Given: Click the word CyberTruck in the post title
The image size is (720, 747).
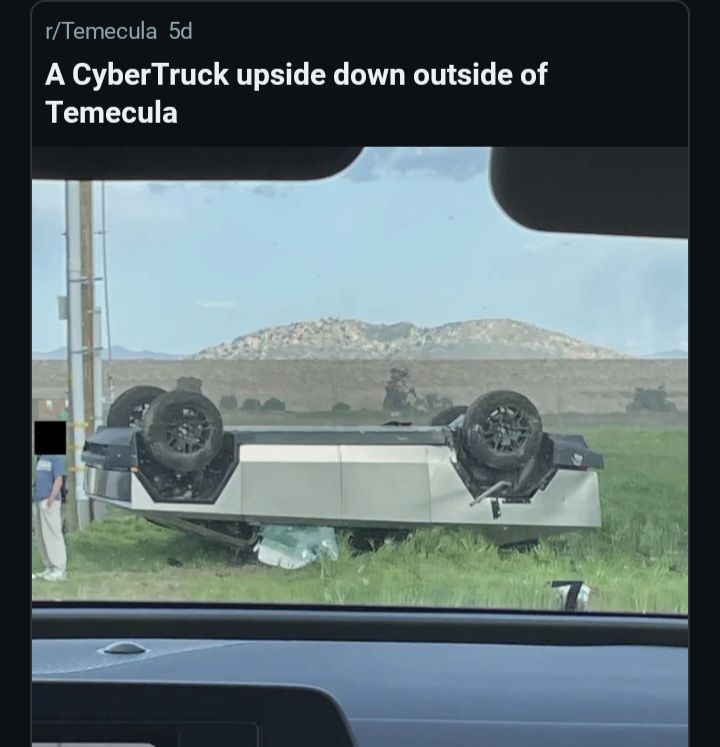Looking at the screenshot, I should (x=151, y=75).
